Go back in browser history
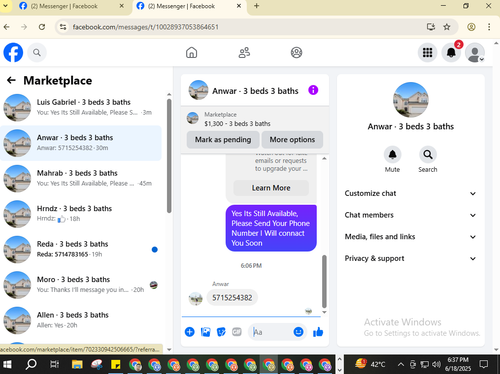The image size is (500, 374). [x=7, y=27]
